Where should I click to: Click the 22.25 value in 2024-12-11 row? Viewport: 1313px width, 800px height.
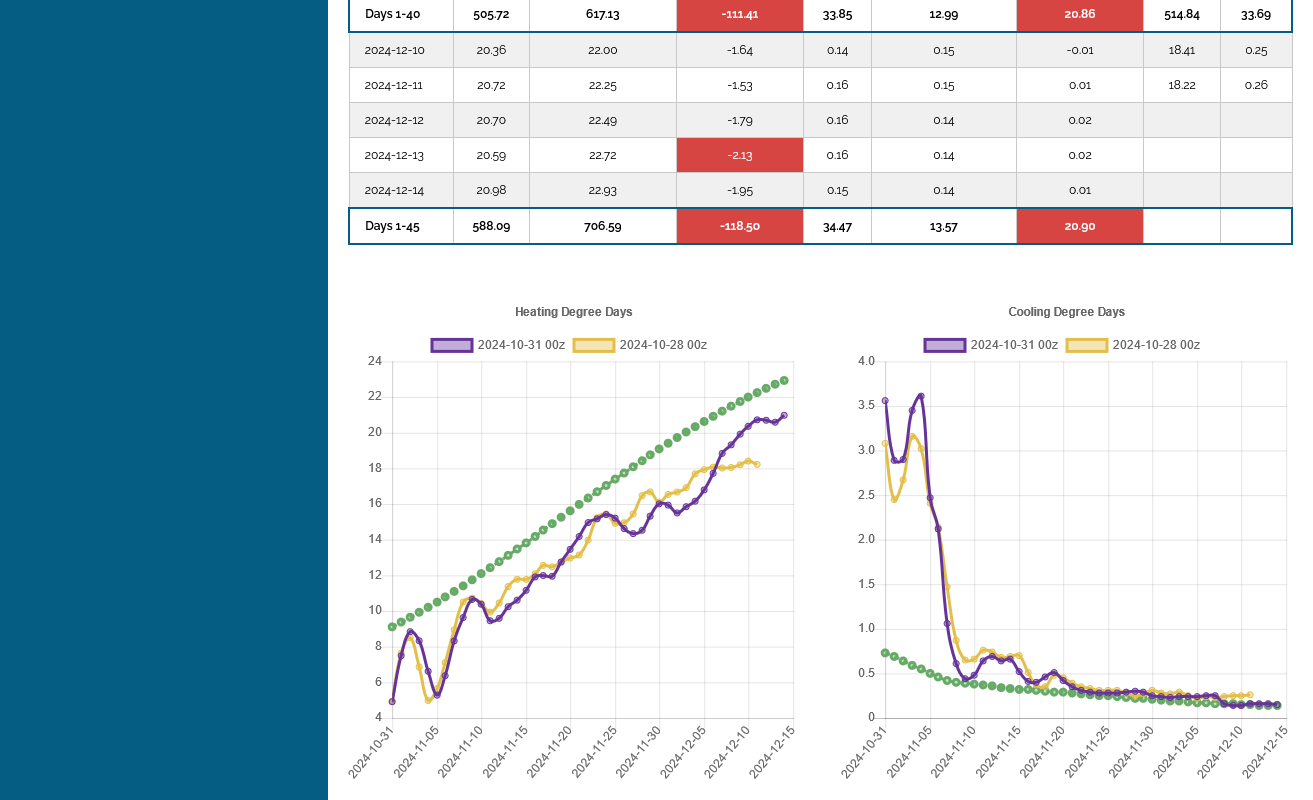coord(603,85)
